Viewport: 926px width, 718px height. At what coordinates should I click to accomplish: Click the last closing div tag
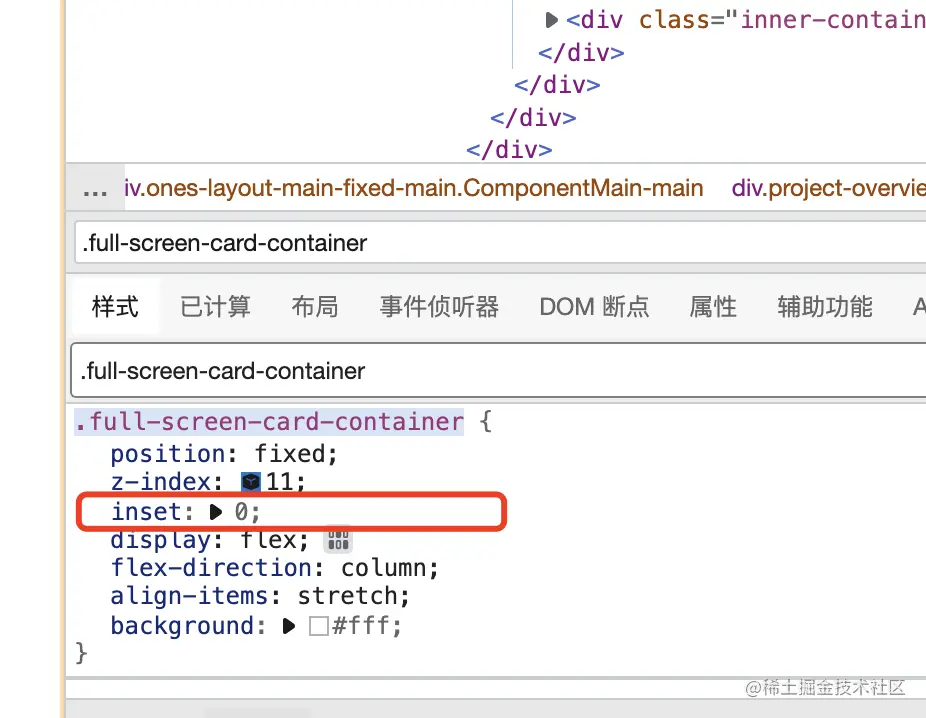pyautogui.click(x=509, y=150)
